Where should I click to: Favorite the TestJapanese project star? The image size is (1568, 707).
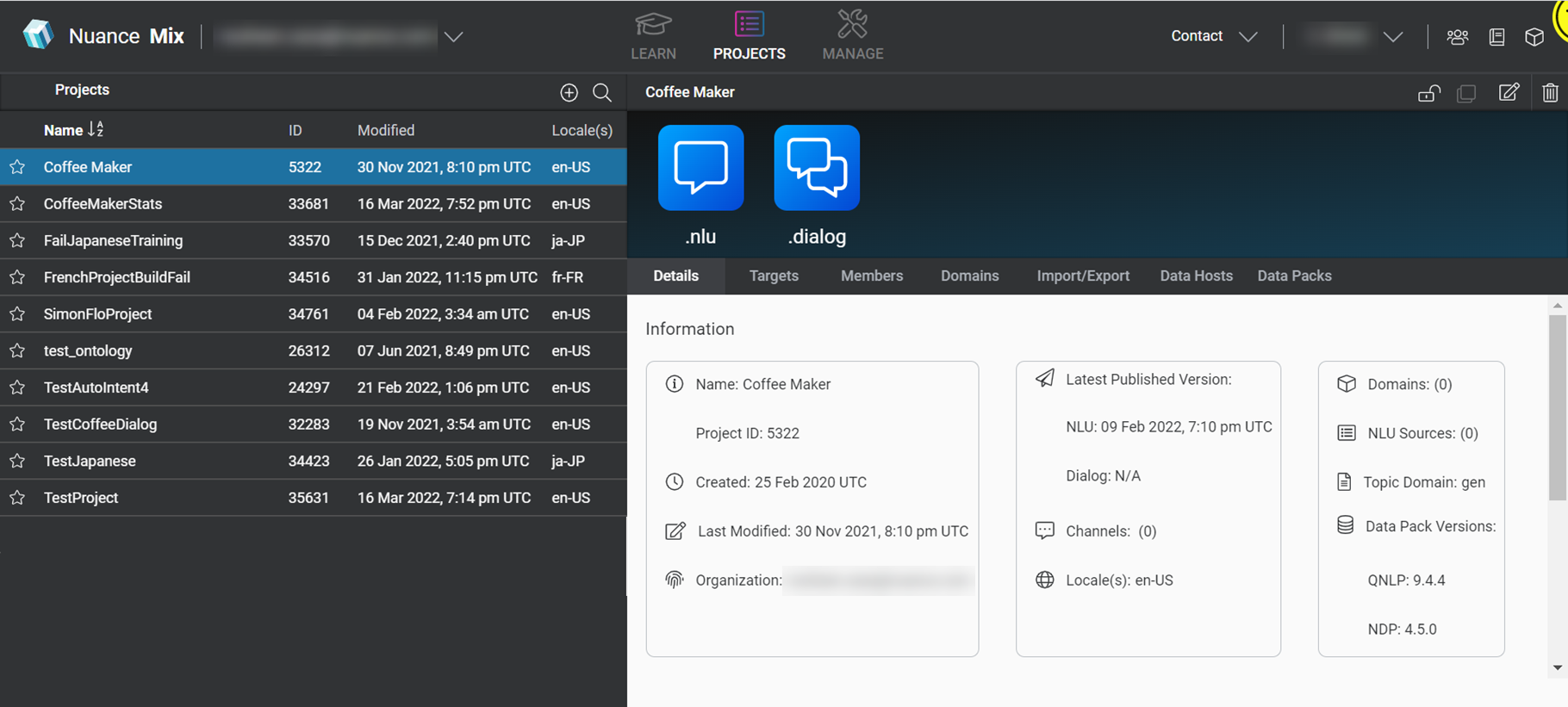17,461
